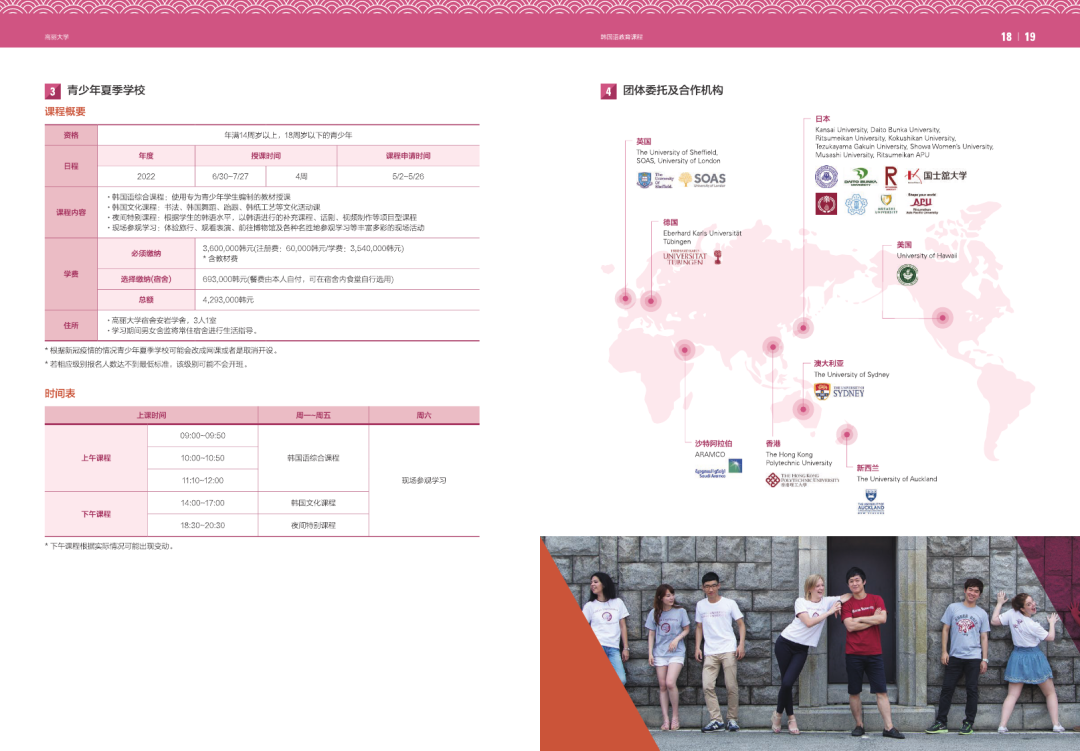
Task: Click the 现场参观学习 Saturday cell
Action: click(x=424, y=480)
